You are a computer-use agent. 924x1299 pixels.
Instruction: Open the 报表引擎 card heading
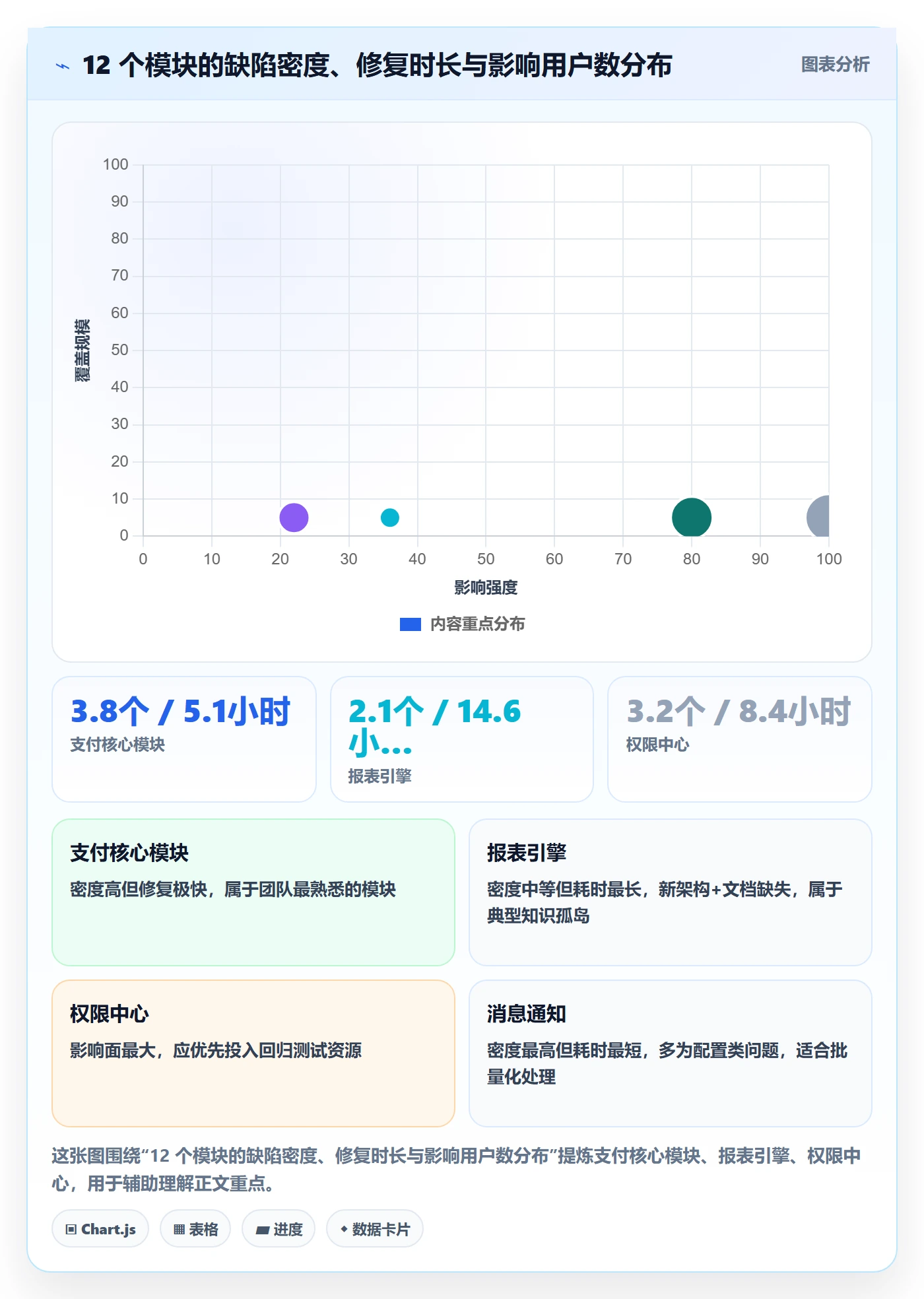(527, 853)
